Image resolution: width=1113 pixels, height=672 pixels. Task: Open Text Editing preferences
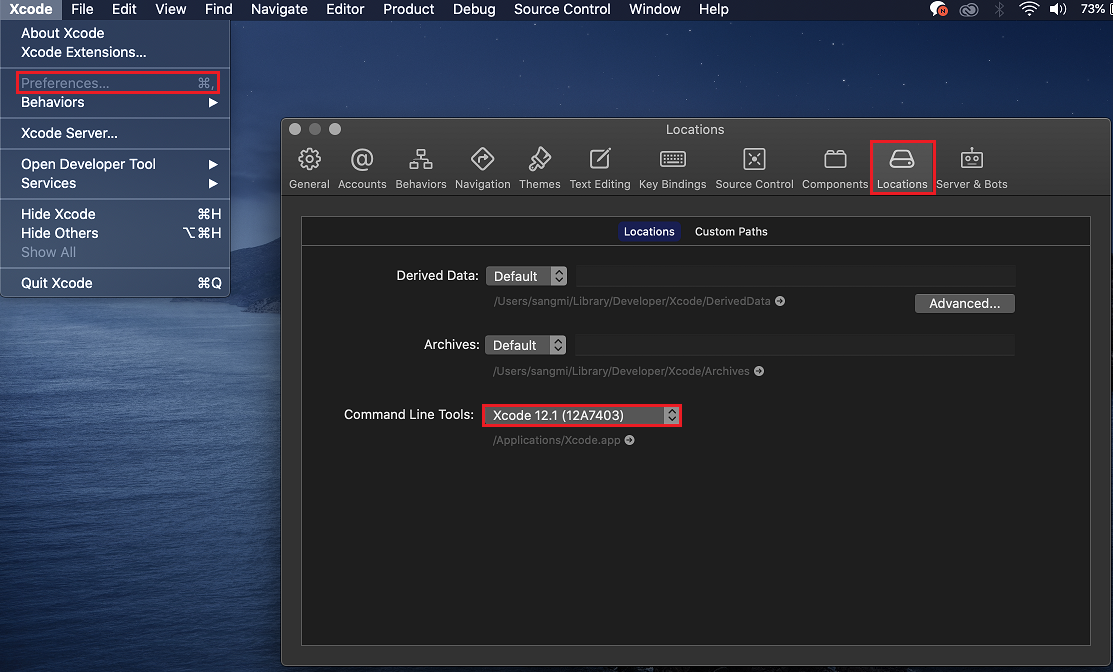[600, 165]
